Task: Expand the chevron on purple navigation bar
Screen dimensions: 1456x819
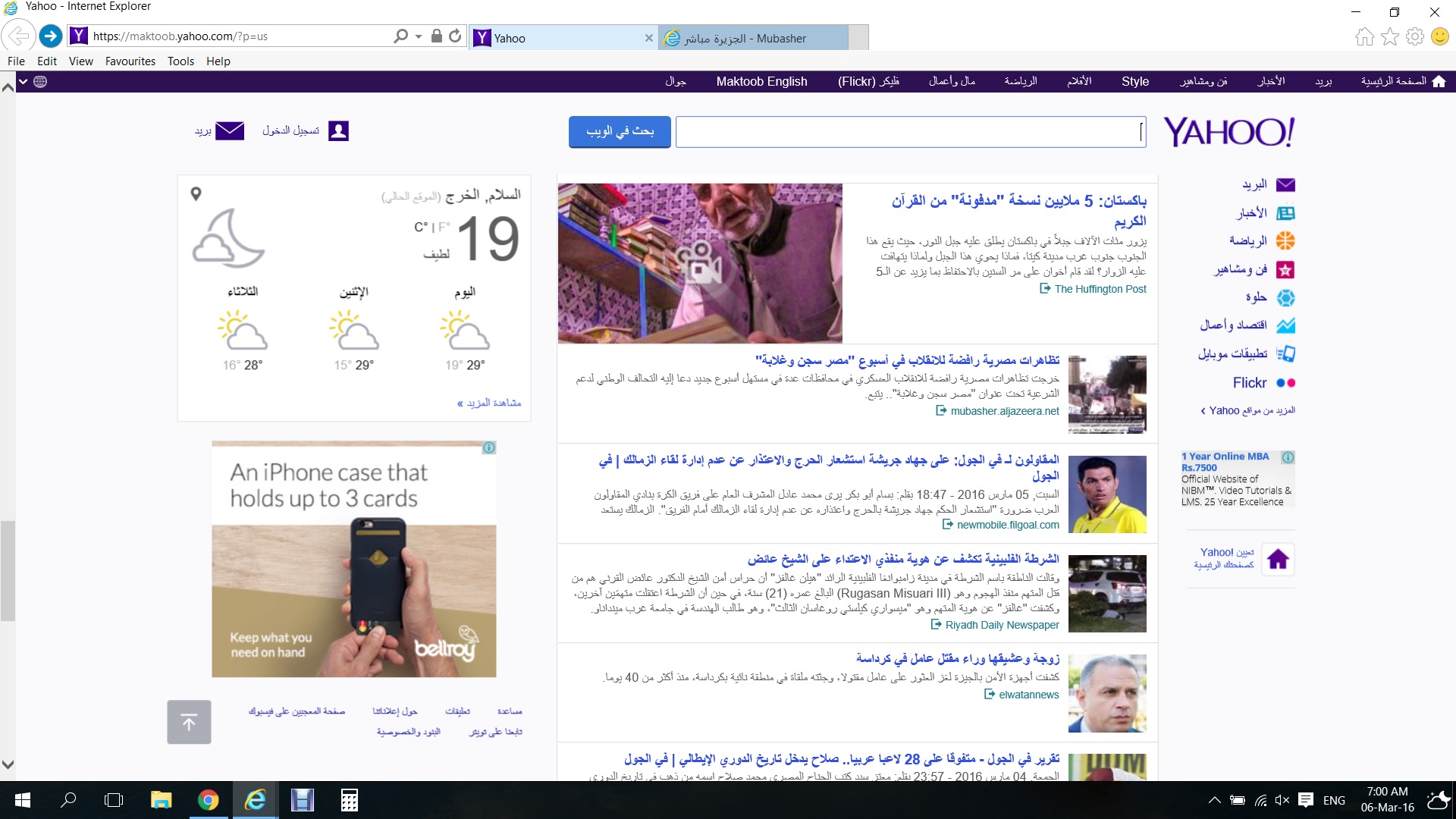Action: (x=24, y=81)
